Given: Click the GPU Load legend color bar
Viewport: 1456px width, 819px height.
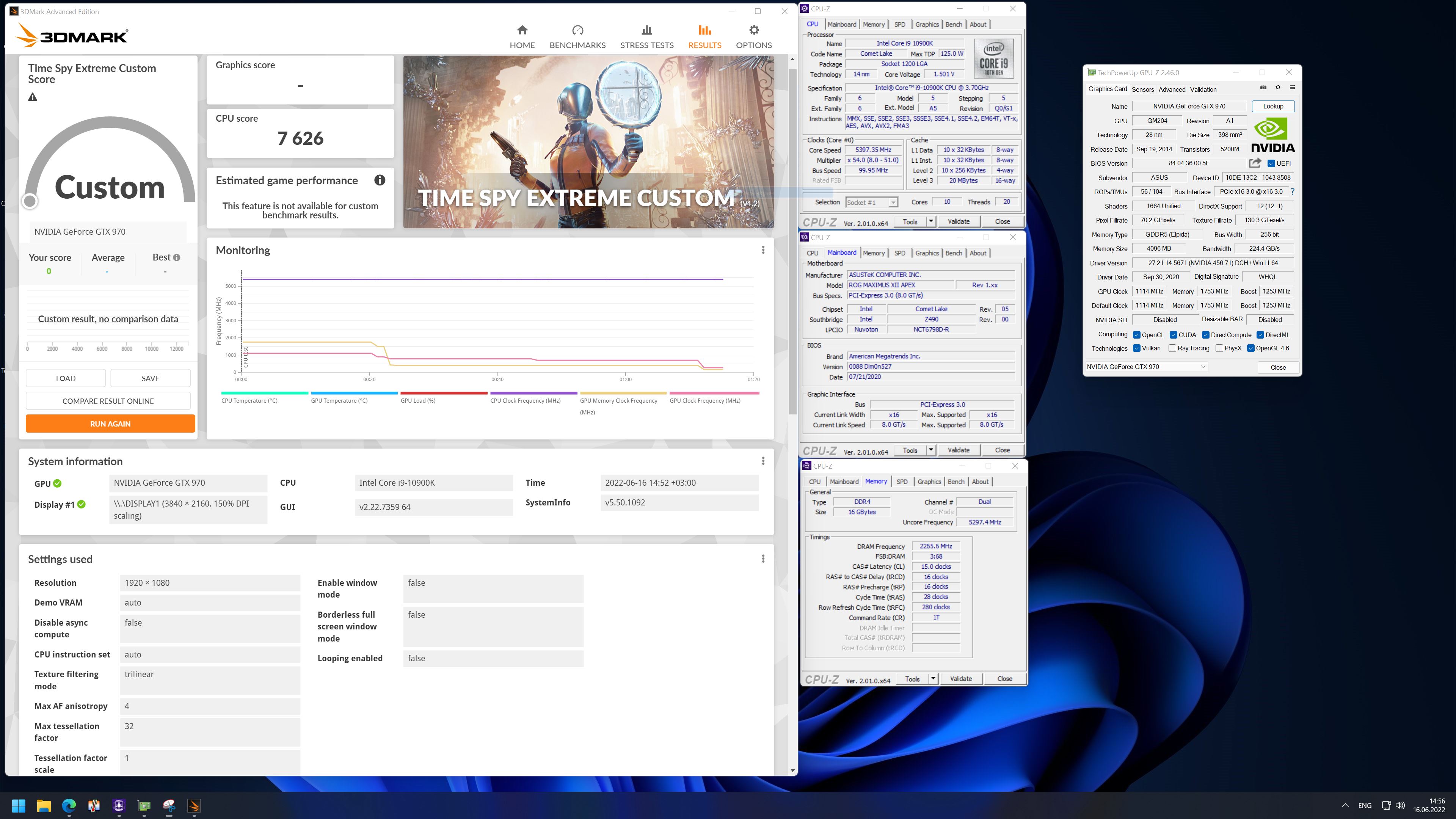Looking at the screenshot, I should 444,393.
